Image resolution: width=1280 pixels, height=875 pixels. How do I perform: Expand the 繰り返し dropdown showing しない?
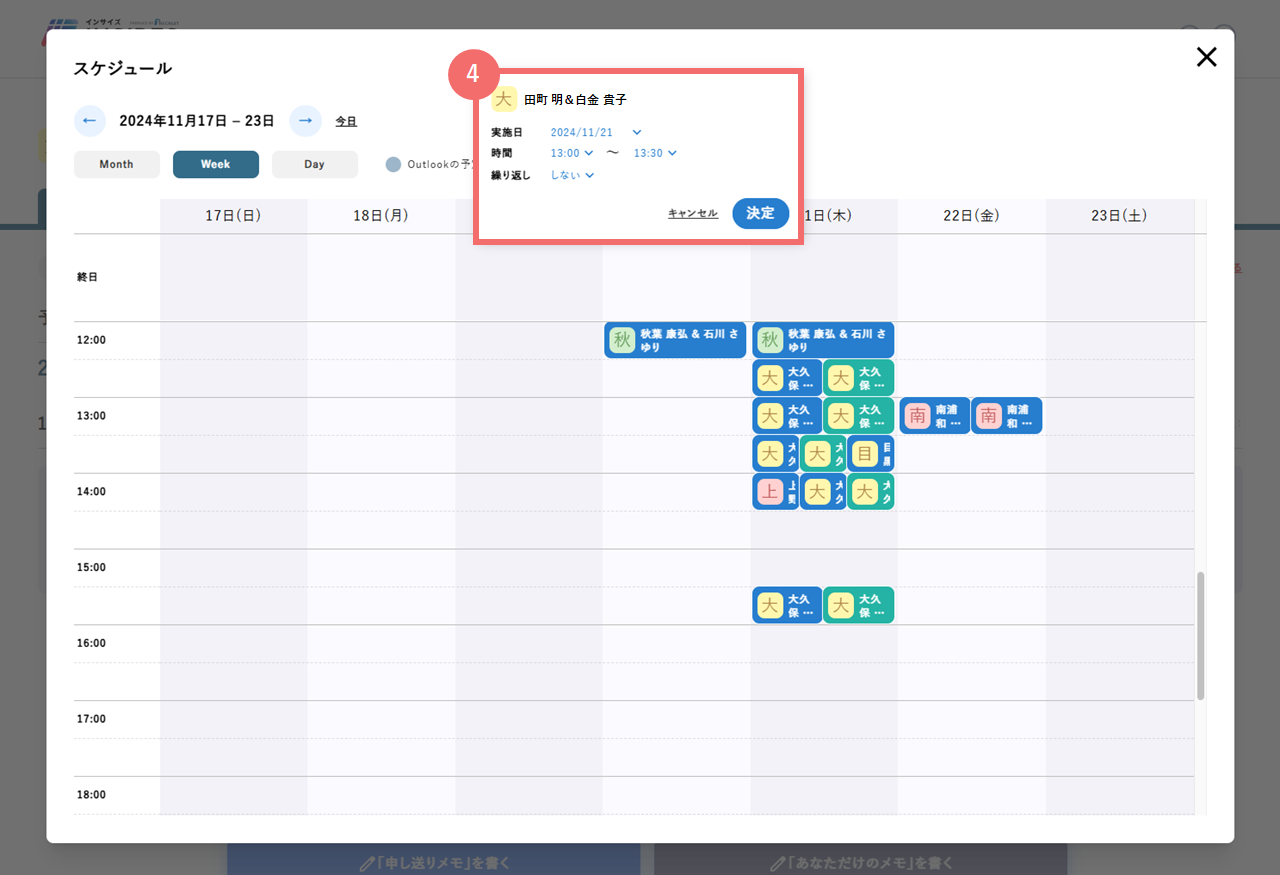click(x=573, y=175)
